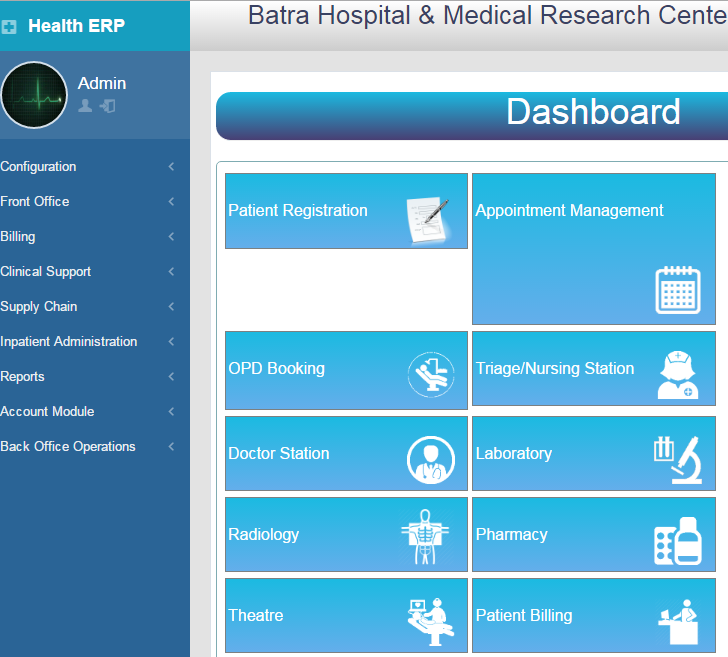Screen dimensions: 728x657
Task: Expand the Front Office chevron
Action: click(x=171, y=202)
